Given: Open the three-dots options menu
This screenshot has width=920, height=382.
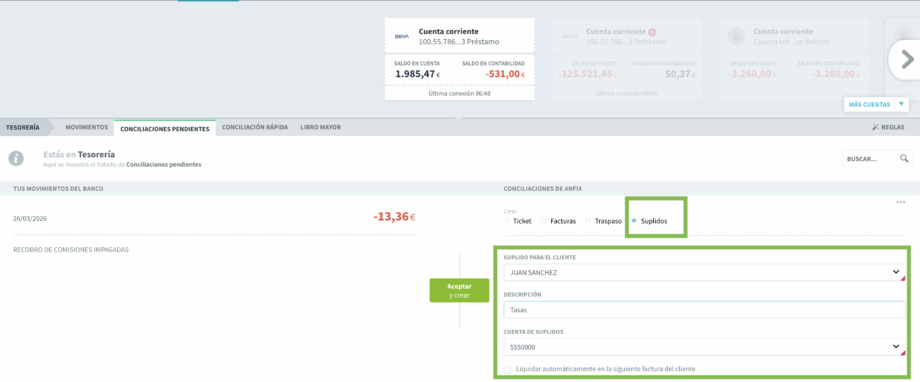Looking at the screenshot, I should 901,202.
